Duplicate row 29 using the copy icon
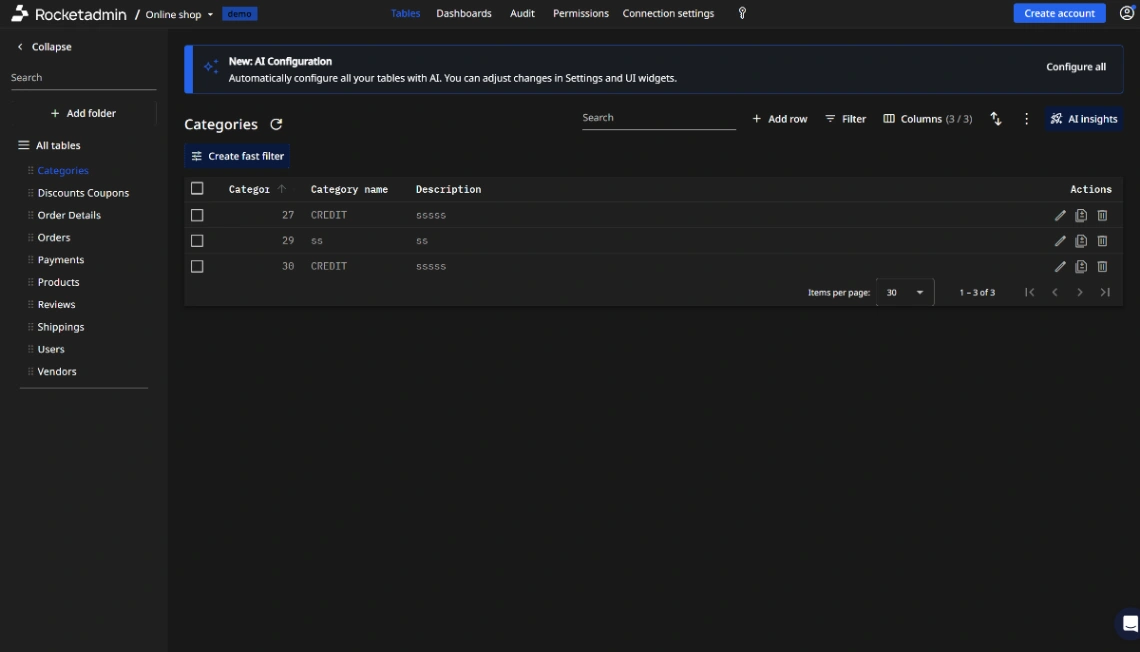The image size is (1140, 652). click(x=1081, y=241)
